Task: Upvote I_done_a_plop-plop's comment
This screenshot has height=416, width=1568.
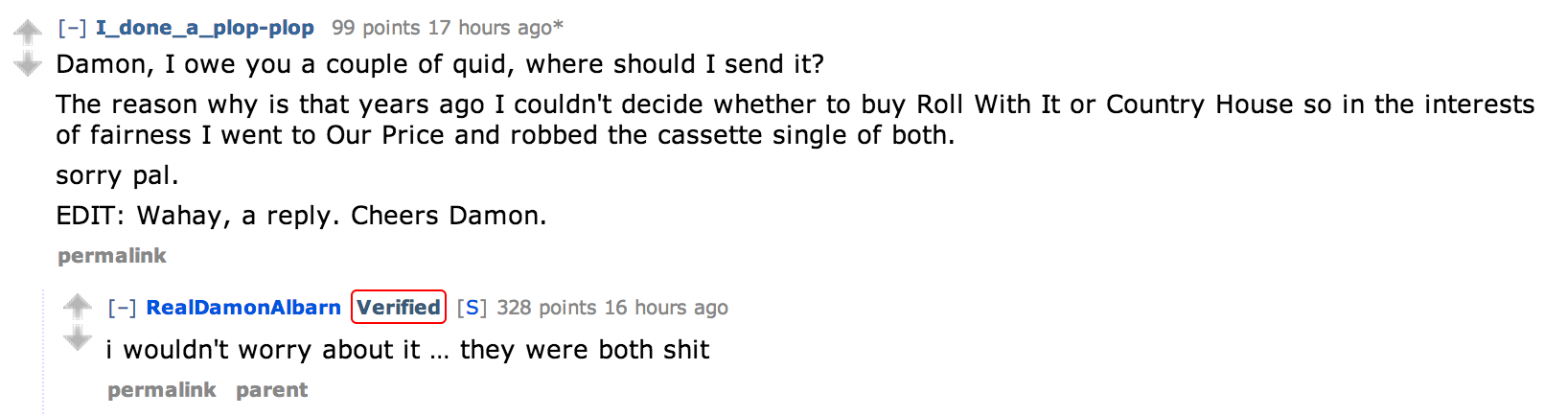Action: click(x=28, y=33)
